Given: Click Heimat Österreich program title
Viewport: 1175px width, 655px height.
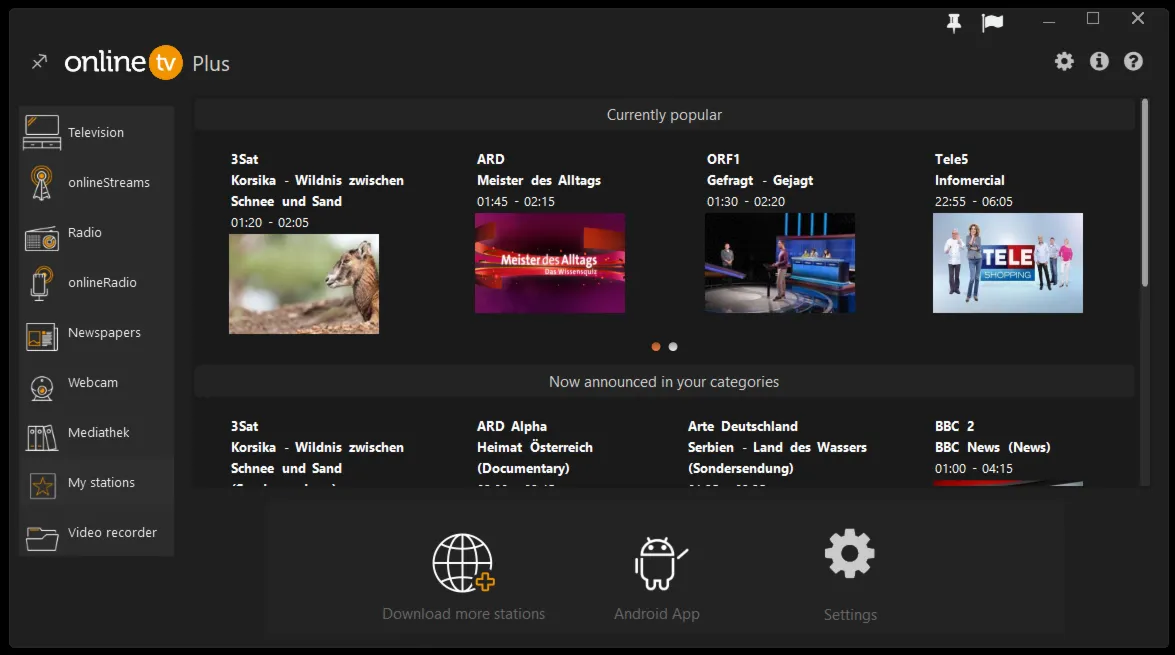Looking at the screenshot, I should tap(535, 447).
